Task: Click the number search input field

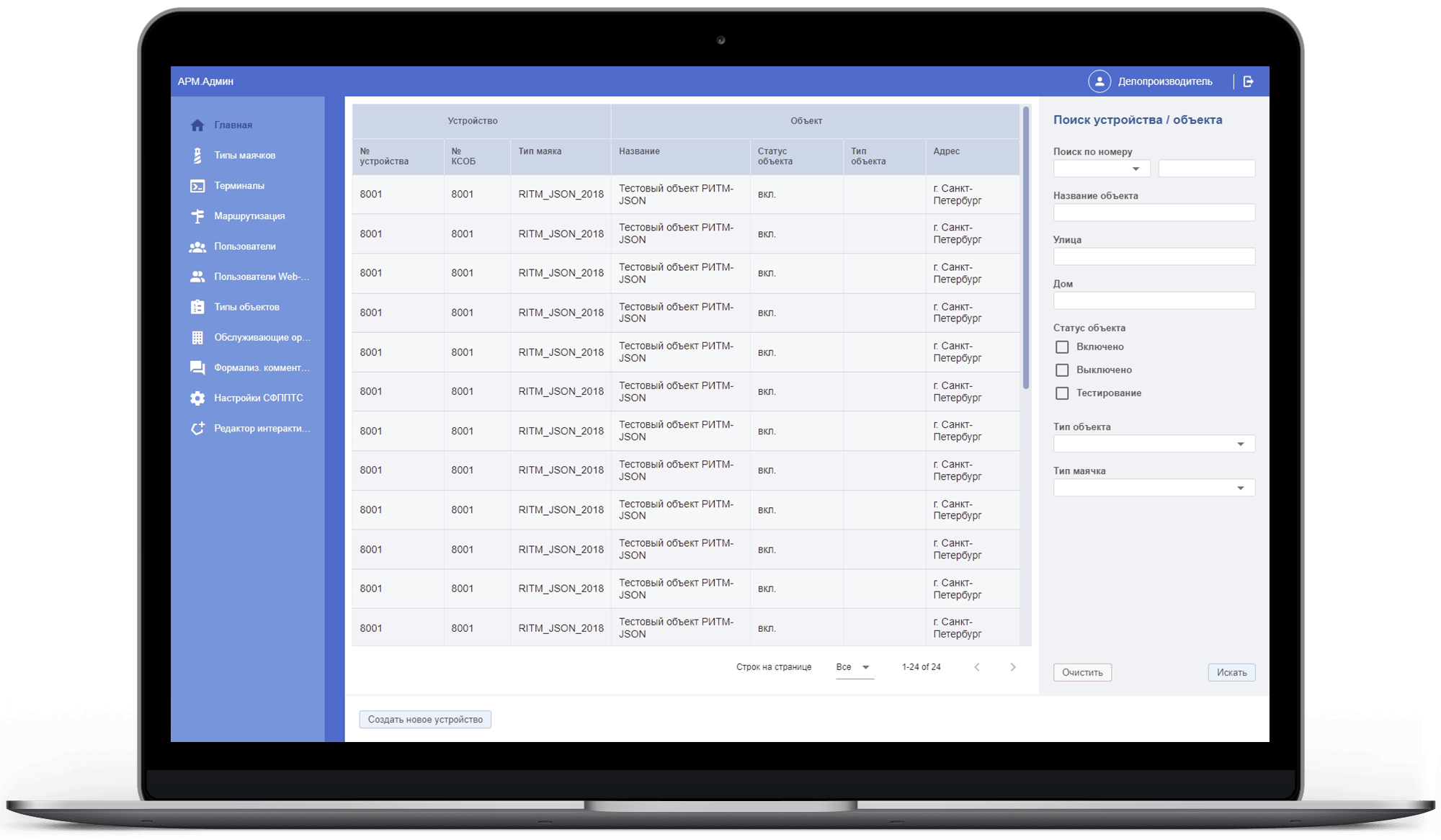Action: coord(1207,169)
